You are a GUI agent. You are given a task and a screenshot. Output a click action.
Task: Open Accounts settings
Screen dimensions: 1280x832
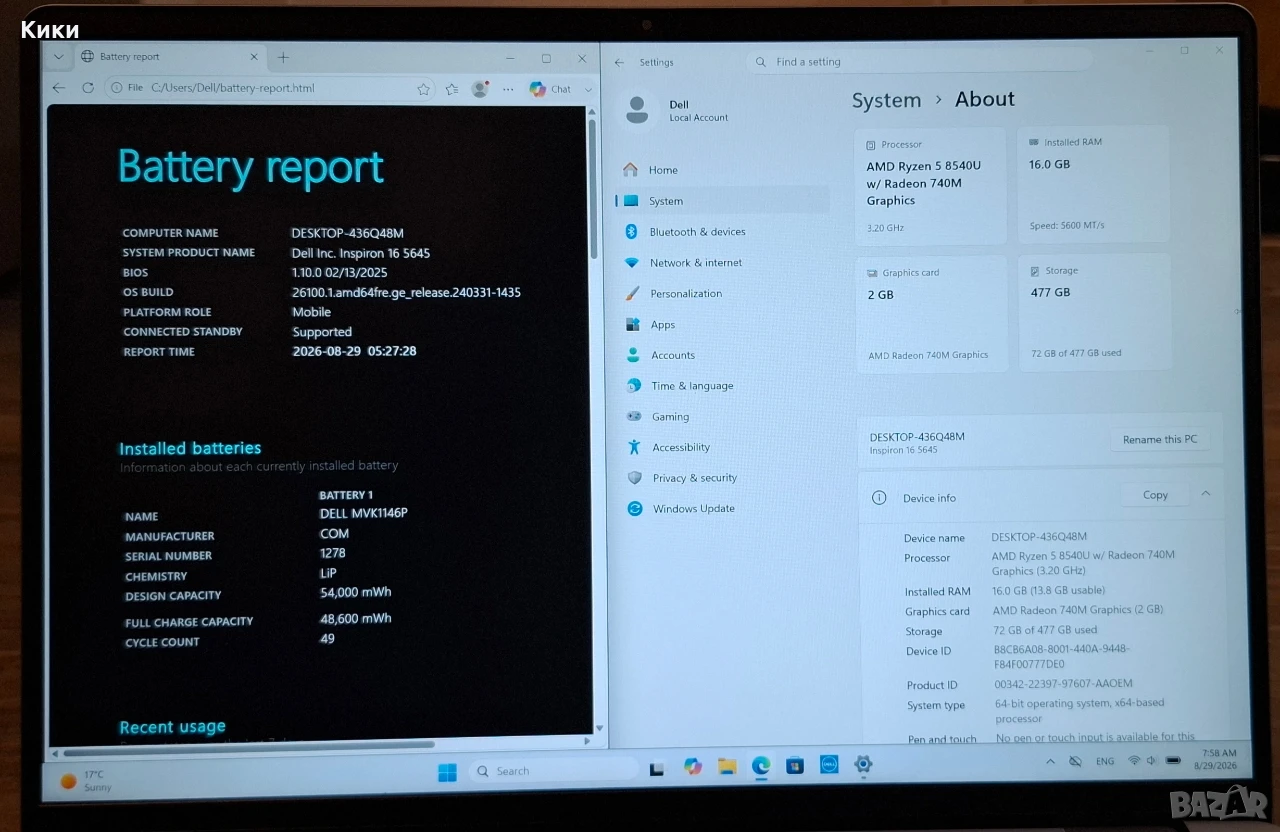722,355
